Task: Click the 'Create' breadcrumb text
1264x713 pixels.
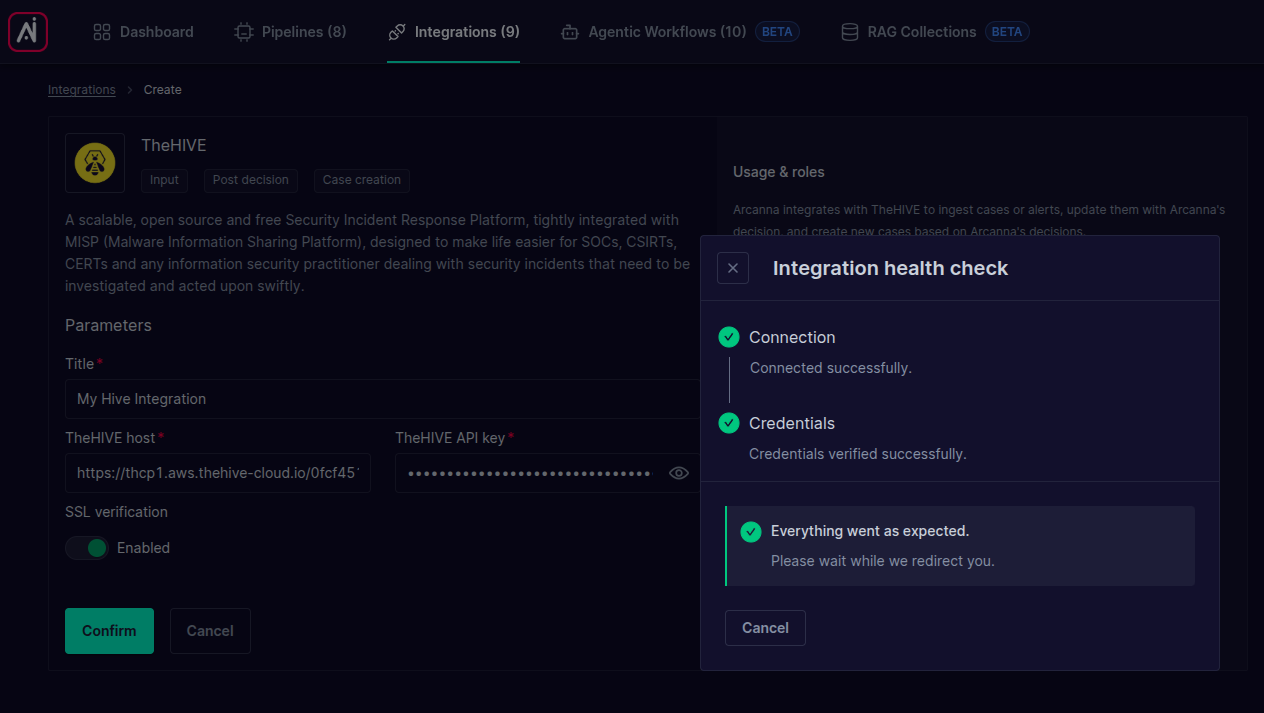Action: tap(163, 90)
